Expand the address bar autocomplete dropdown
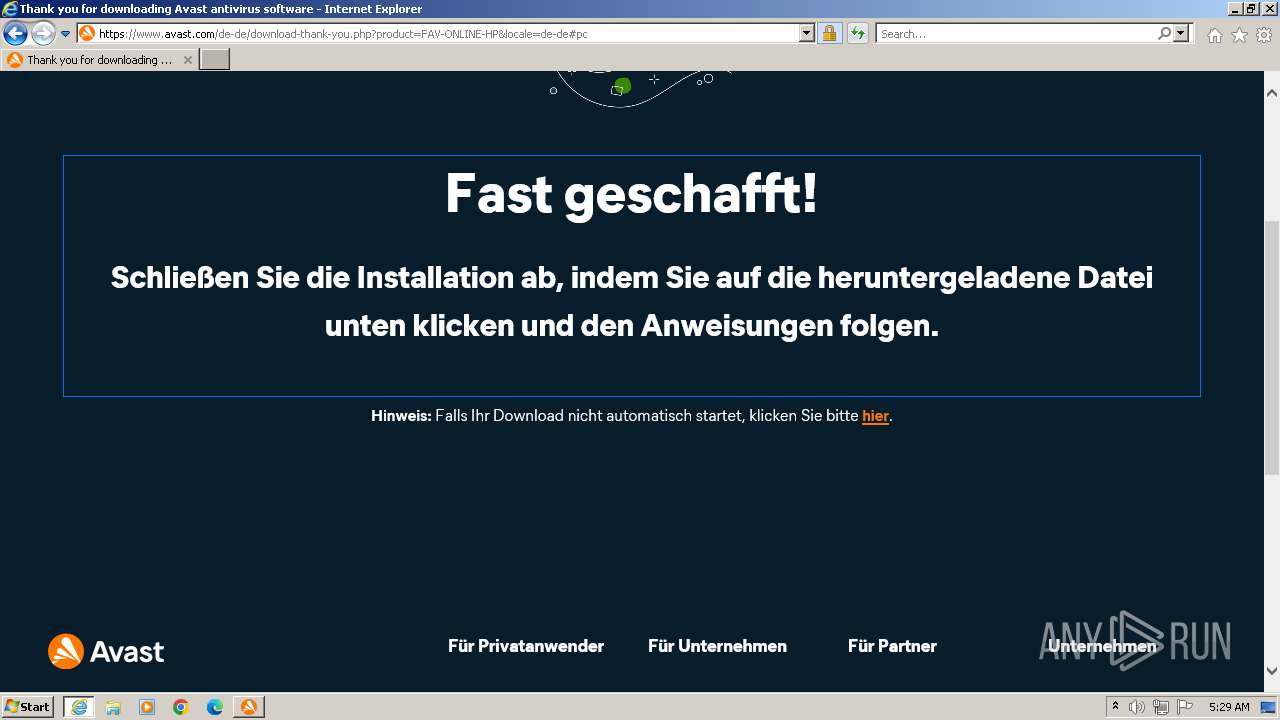The height and width of the screenshot is (720, 1280). pos(807,33)
